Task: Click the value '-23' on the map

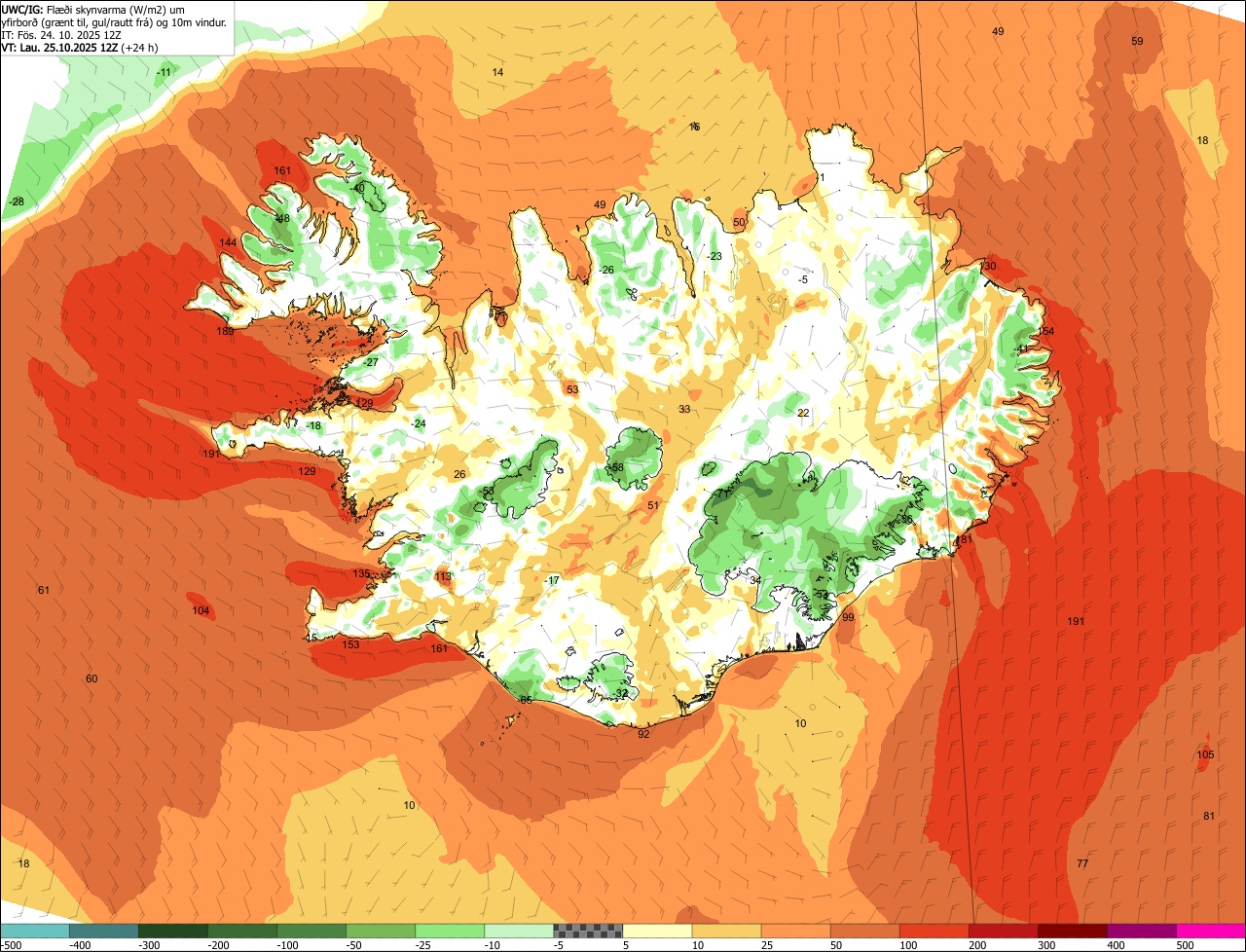Action: (x=715, y=256)
